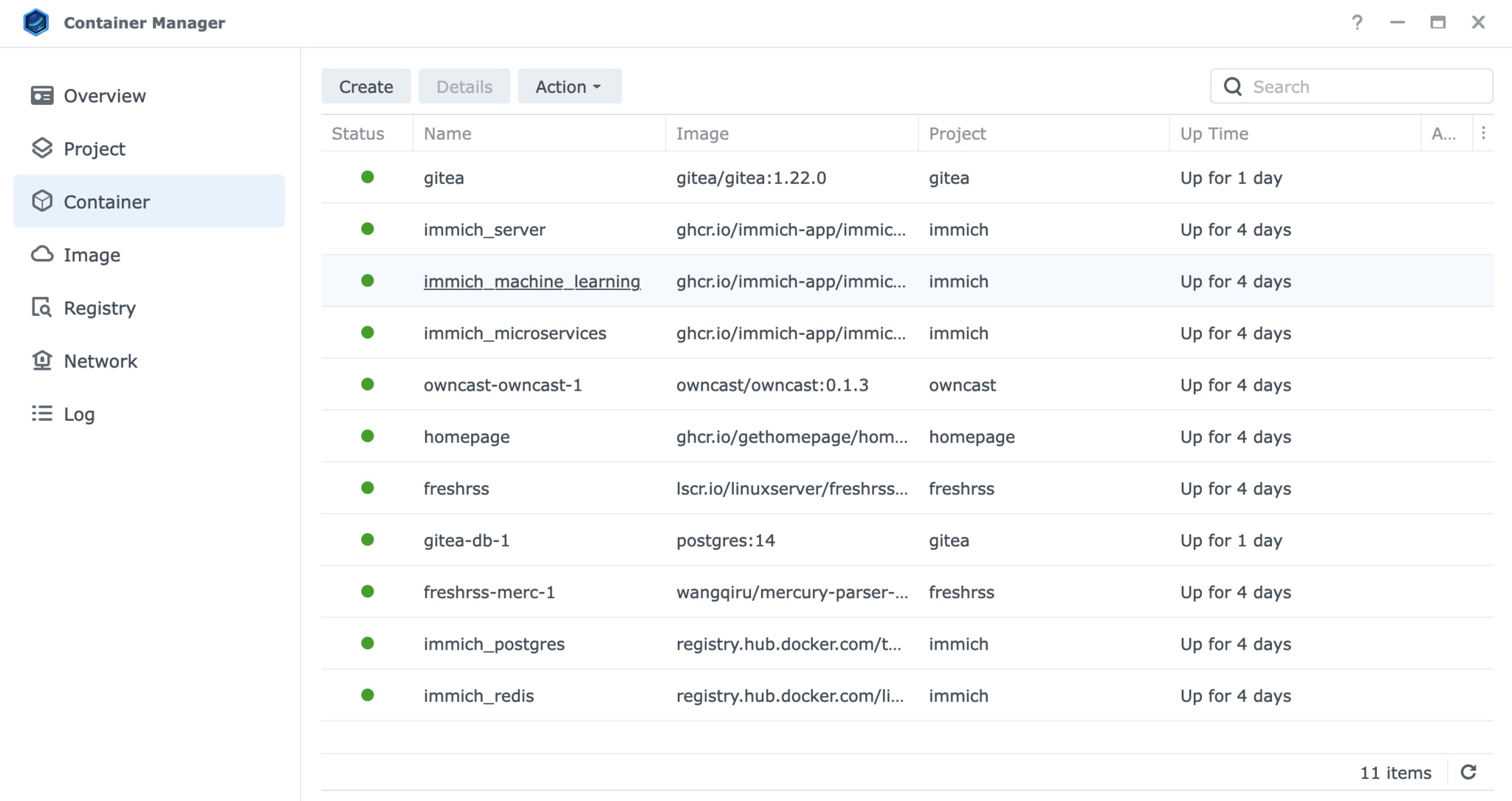
Task: Toggle status indicator for immich_server
Action: click(366, 229)
